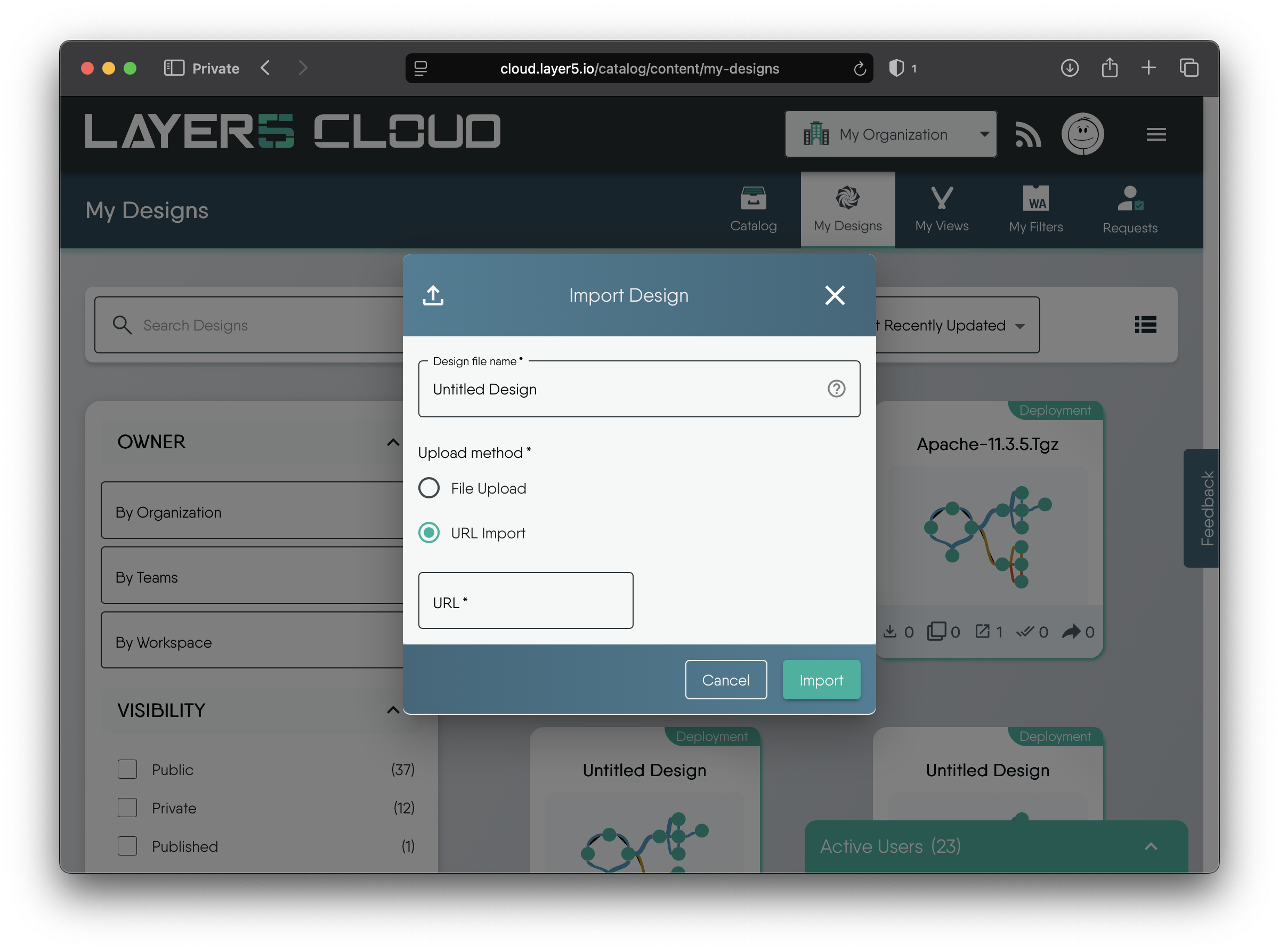Close the Import Design dialog with X
The image size is (1279, 952).
click(x=834, y=295)
